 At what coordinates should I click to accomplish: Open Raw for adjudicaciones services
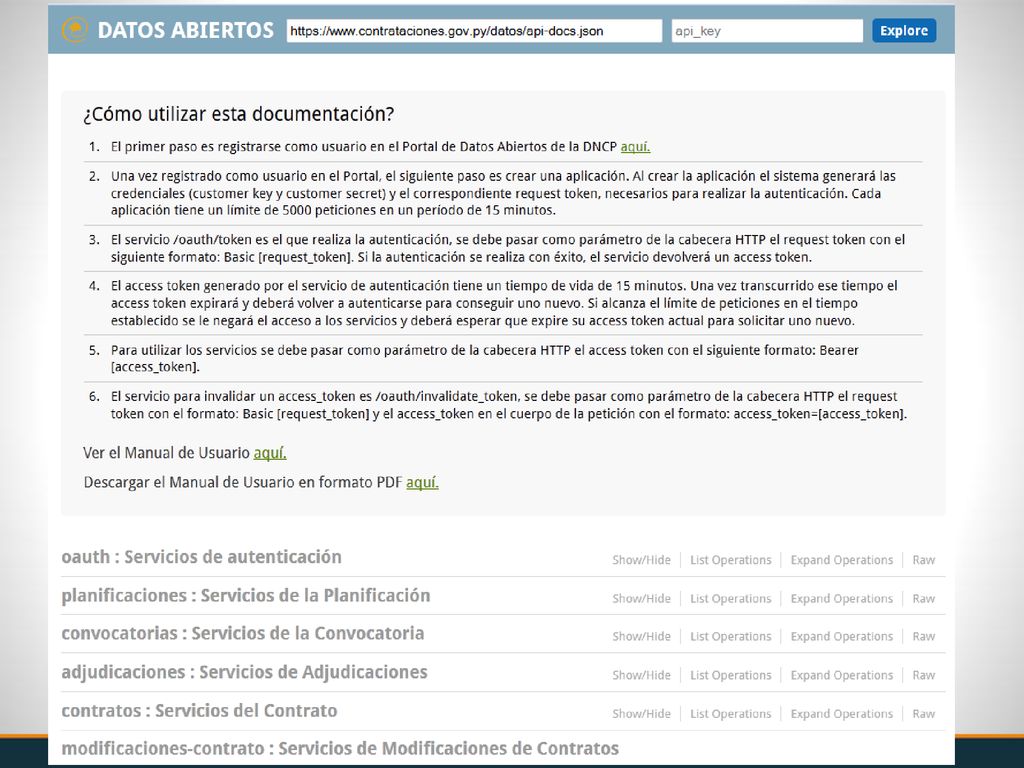(x=923, y=675)
